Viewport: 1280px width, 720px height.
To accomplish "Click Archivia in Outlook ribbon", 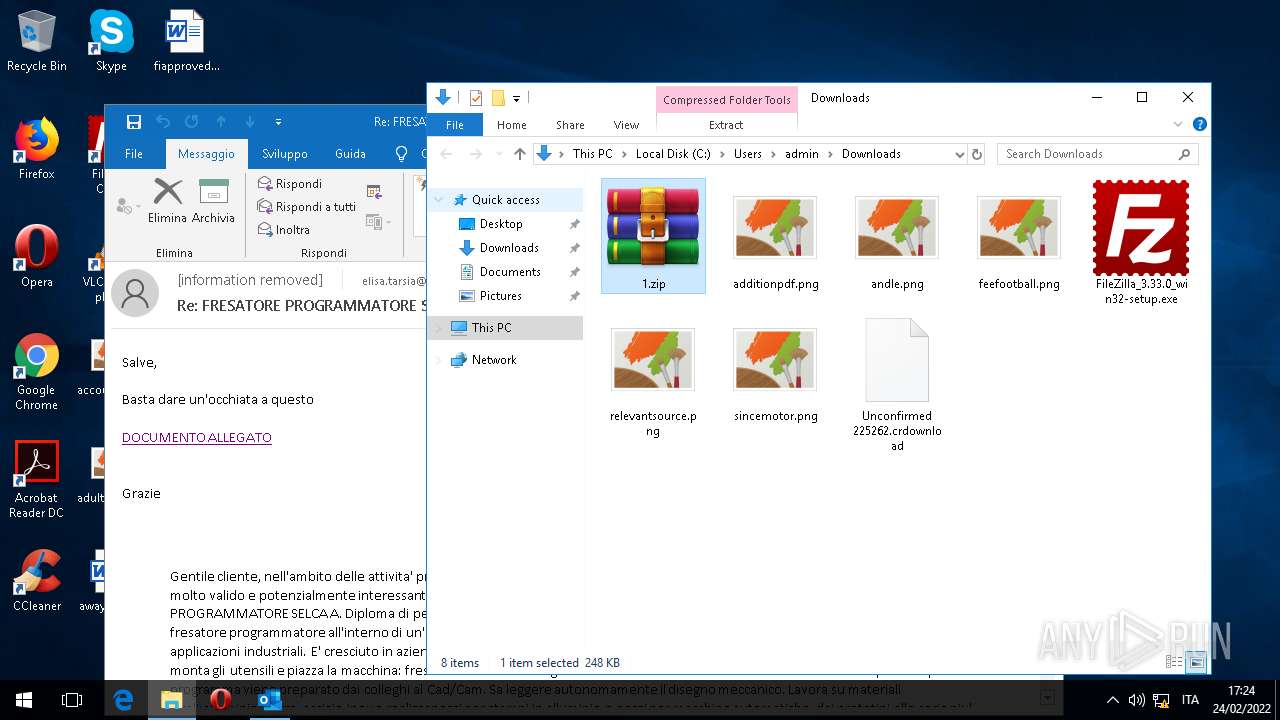I will (x=213, y=201).
